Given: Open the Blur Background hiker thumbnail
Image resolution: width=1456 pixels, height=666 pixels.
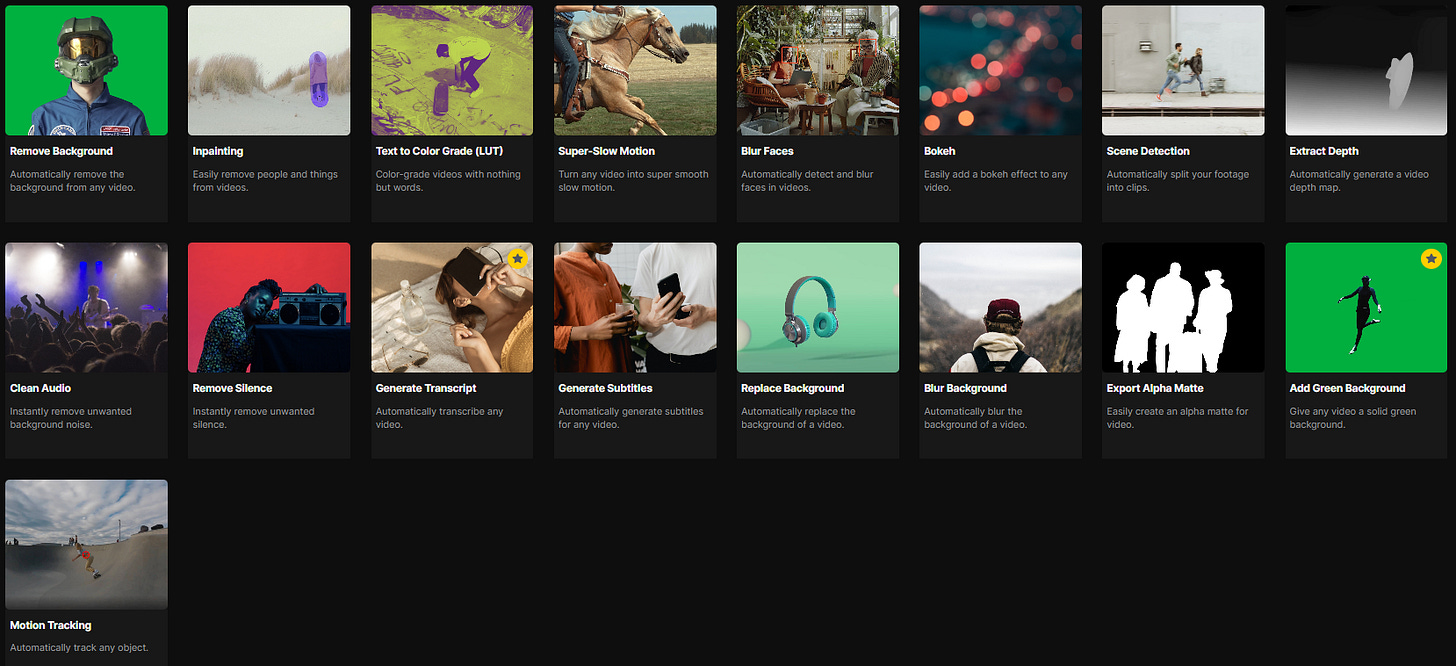Looking at the screenshot, I should point(1001,307).
